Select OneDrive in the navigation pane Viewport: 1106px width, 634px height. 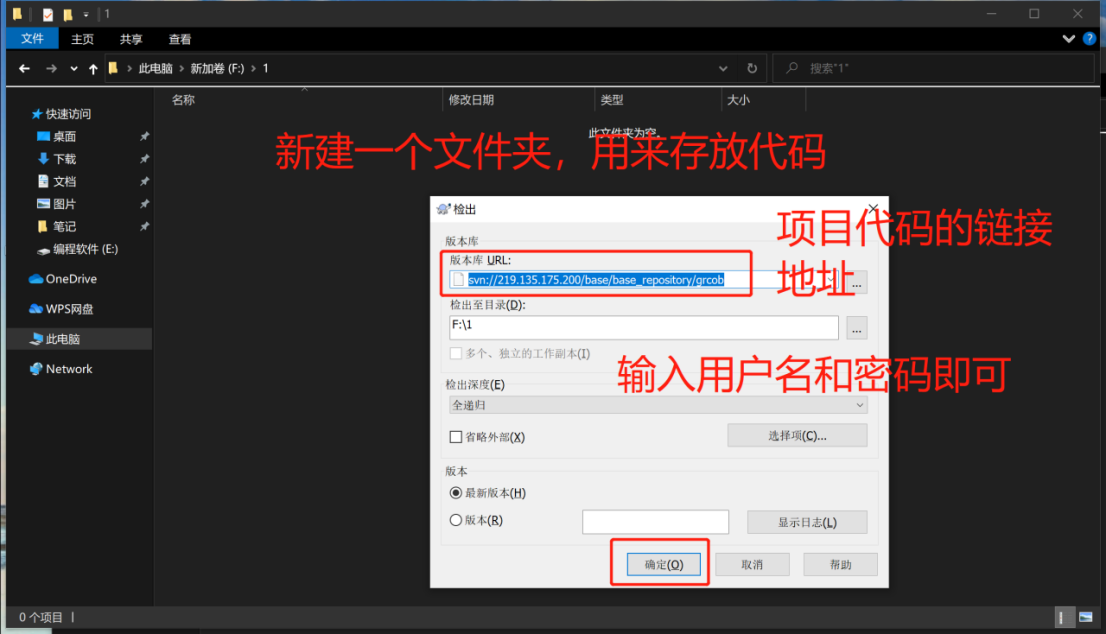(x=71, y=279)
